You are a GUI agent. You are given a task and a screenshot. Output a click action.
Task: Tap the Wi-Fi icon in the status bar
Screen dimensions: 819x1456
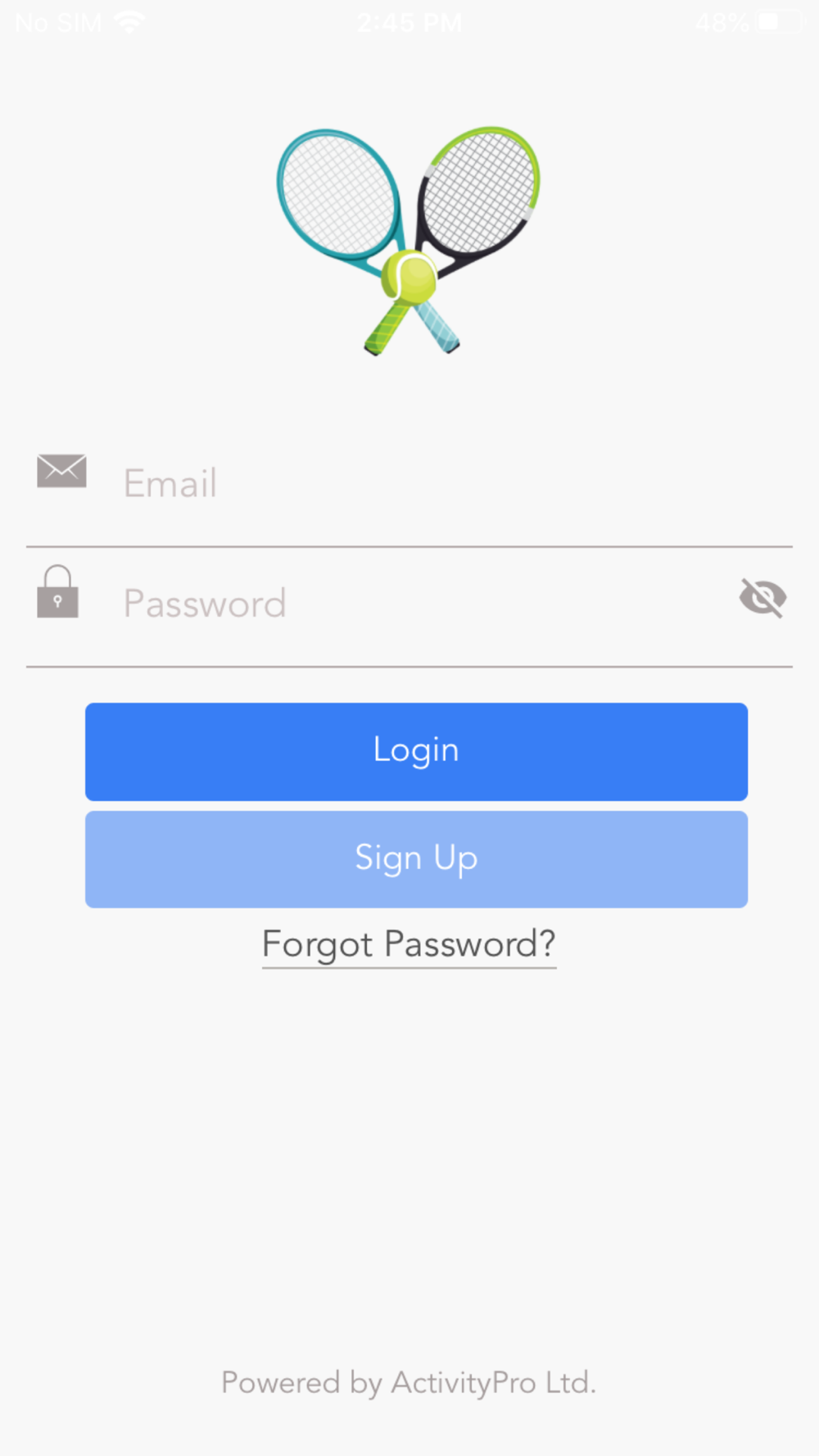(129, 22)
